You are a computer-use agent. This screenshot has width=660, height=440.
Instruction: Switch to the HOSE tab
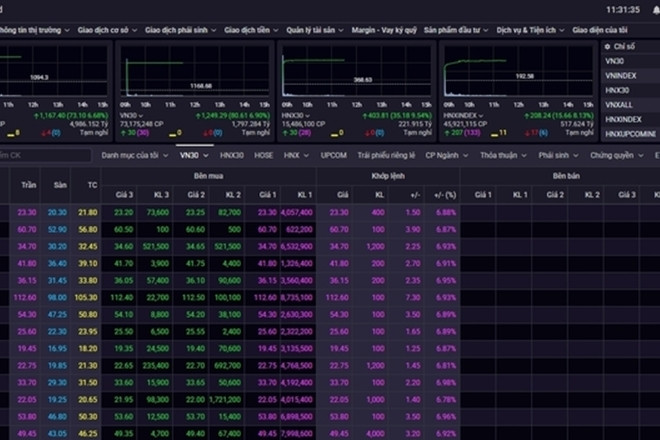tap(263, 155)
